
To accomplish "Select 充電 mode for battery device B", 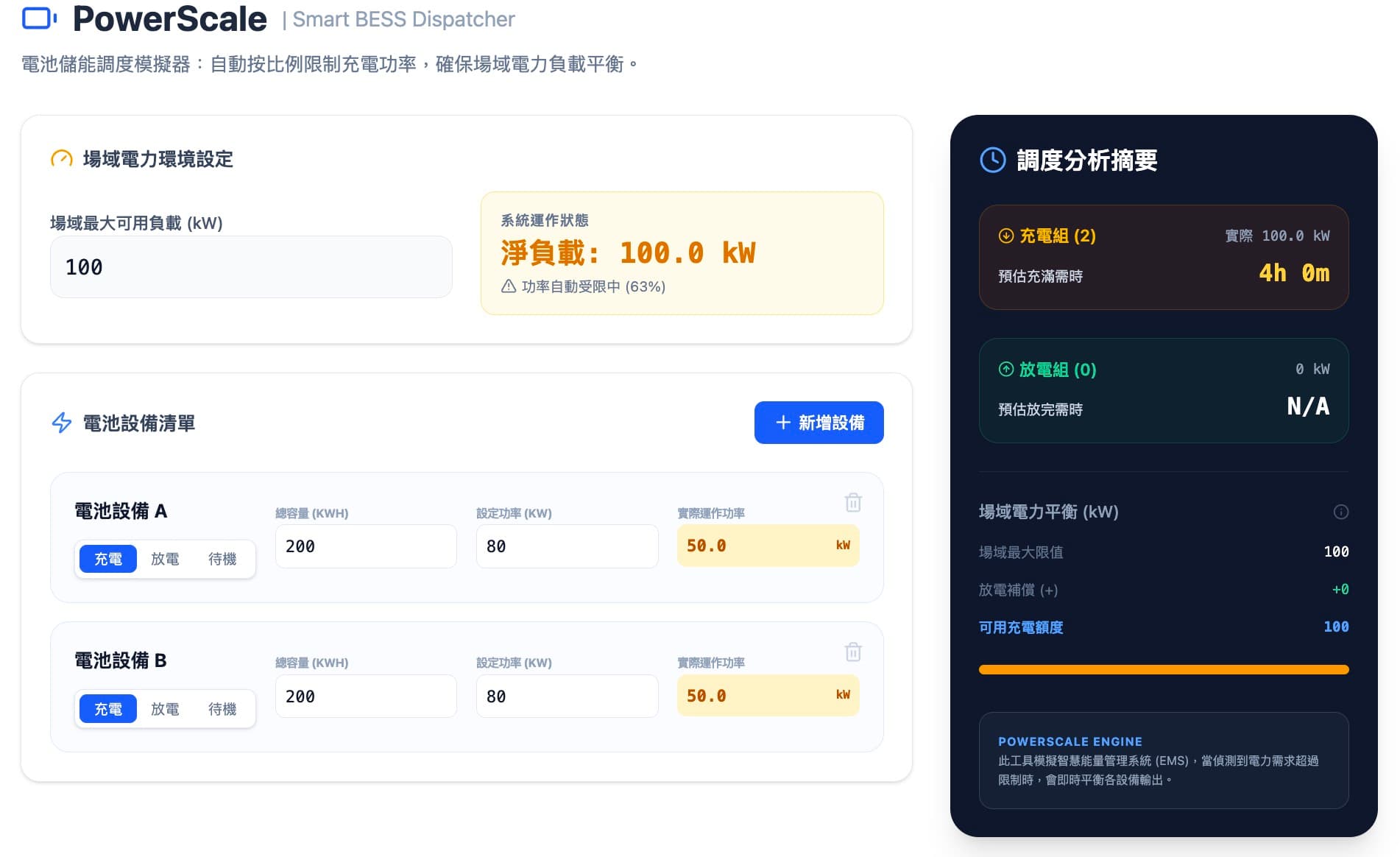I will coord(108,709).
